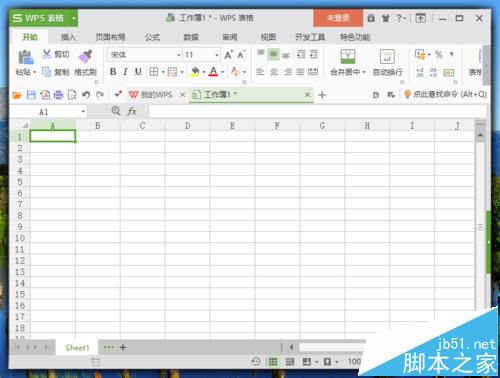Open the font color dropdown arrow
Viewport: 500px width, 378px height.
pyautogui.click(x=222, y=72)
